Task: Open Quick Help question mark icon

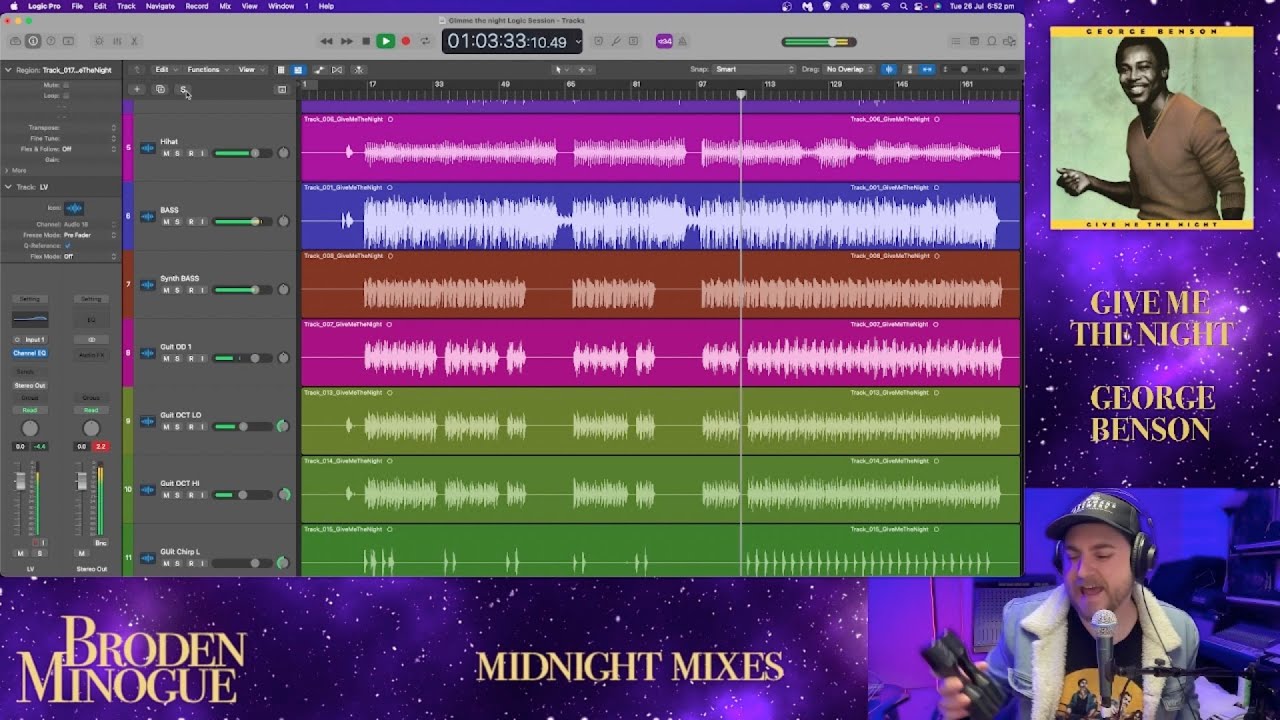Action: tap(51, 41)
